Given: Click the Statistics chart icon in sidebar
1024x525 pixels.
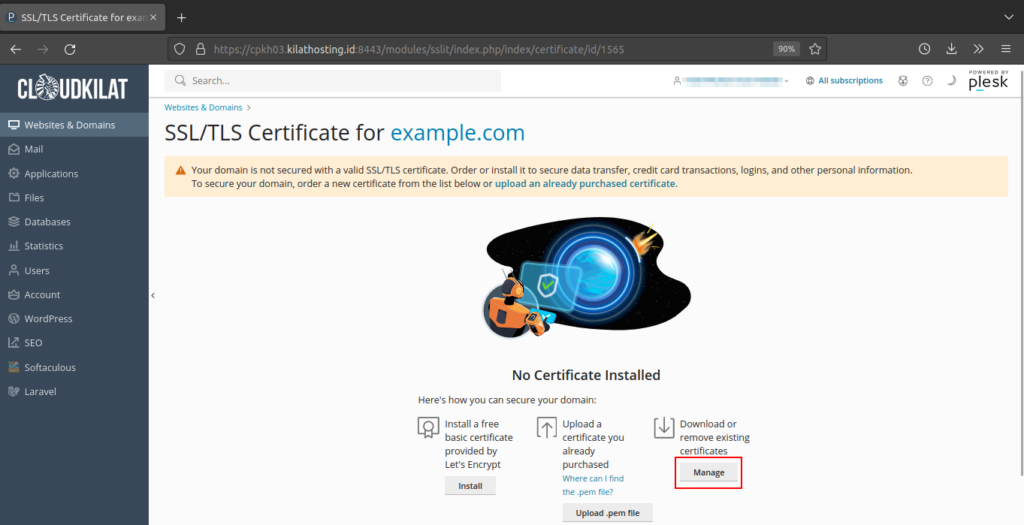Looking at the screenshot, I should [x=14, y=246].
